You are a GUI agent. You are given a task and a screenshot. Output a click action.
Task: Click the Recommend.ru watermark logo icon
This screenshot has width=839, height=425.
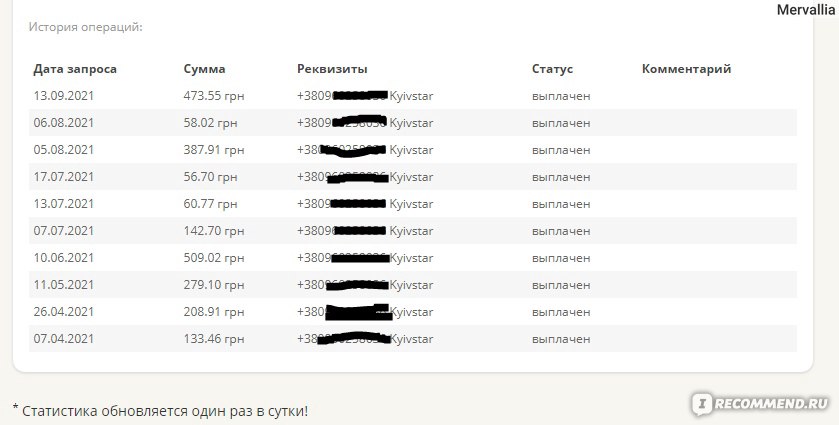pos(702,404)
